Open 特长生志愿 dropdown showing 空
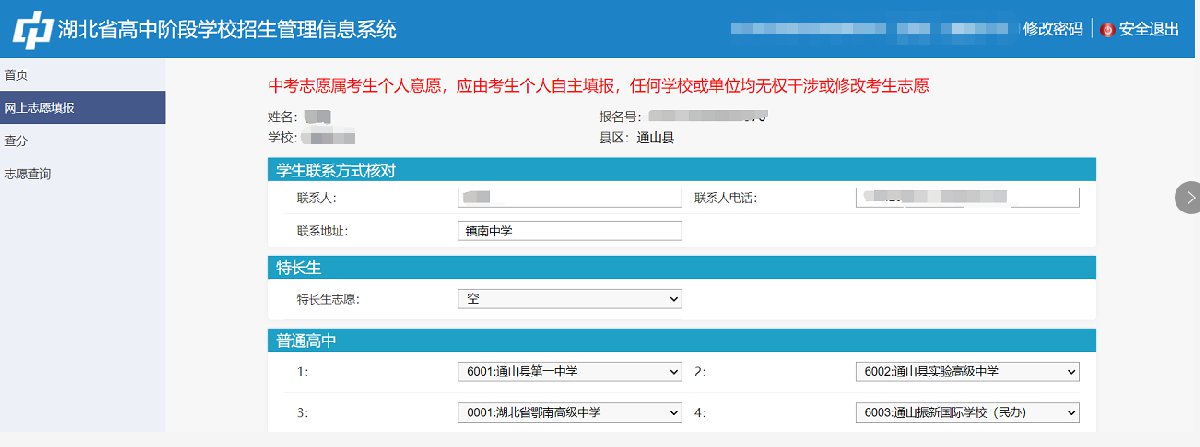The height and width of the screenshot is (447, 1200). click(x=569, y=299)
